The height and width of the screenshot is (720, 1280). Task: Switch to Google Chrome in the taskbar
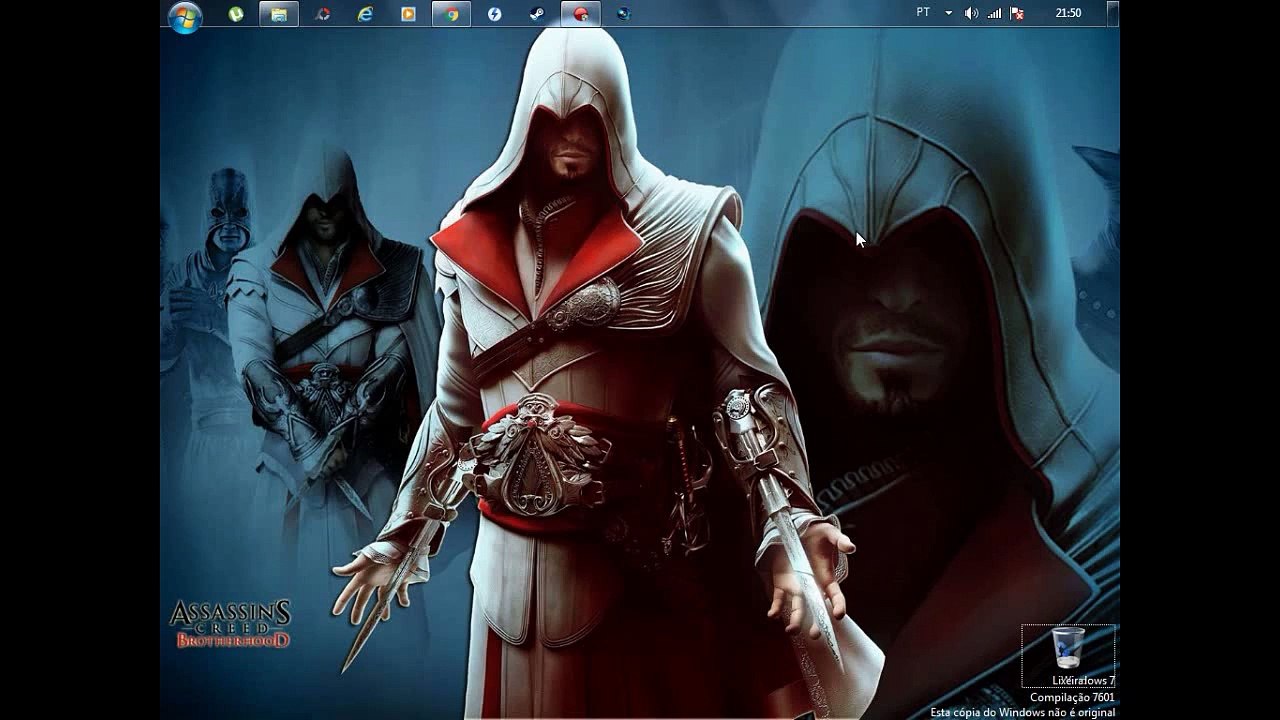click(451, 14)
